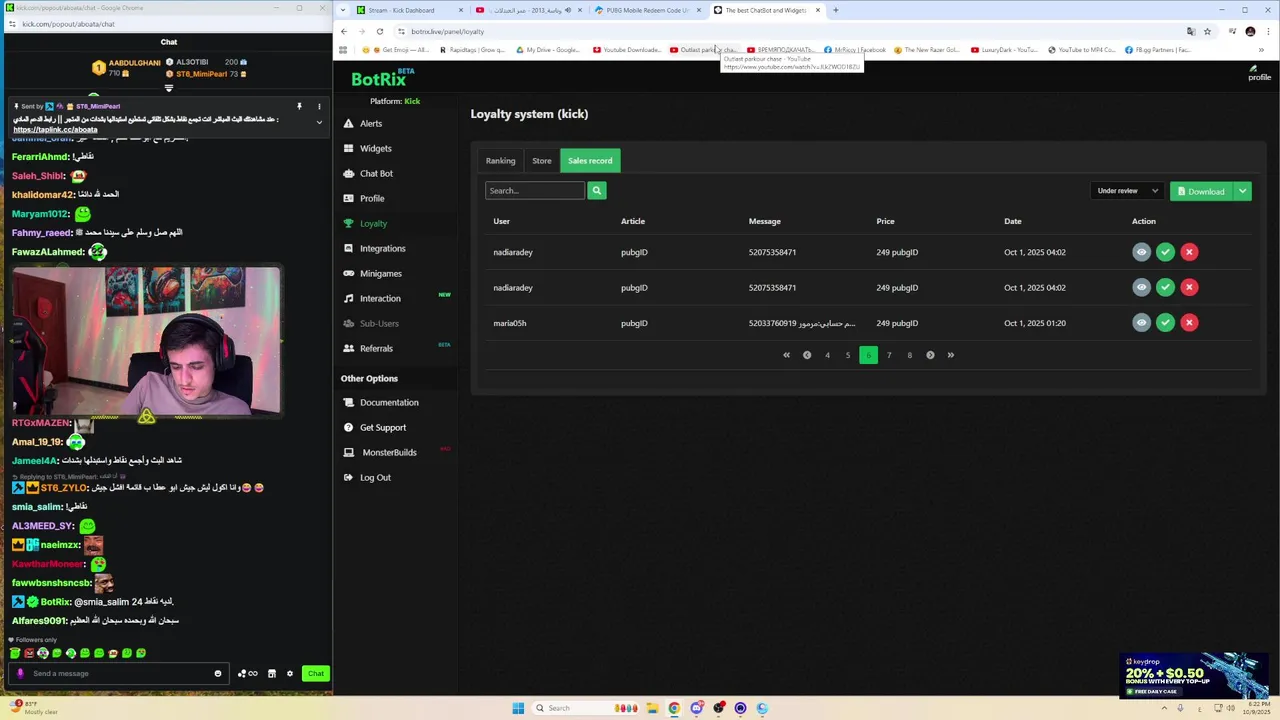
Task: Select the Sales record tab
Action: (590, 160)
